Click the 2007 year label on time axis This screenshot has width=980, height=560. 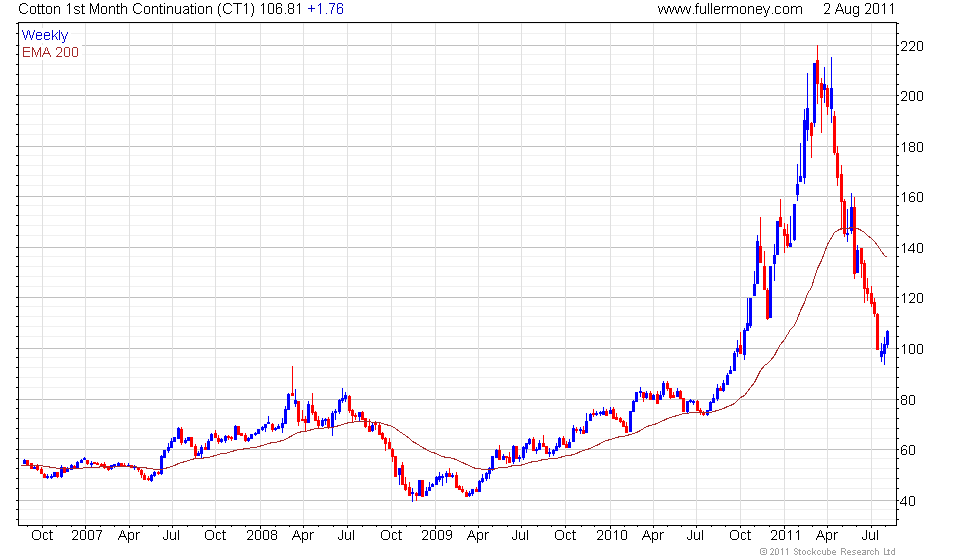86,536
